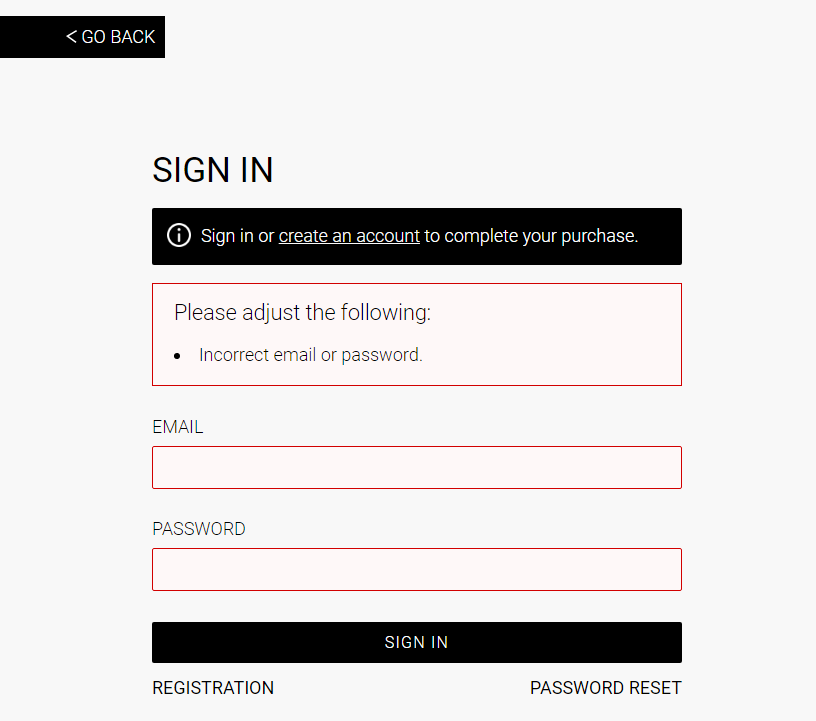Click empty right side of black info banner
Screen dimensions: 816x721
[x=660, y=236]
